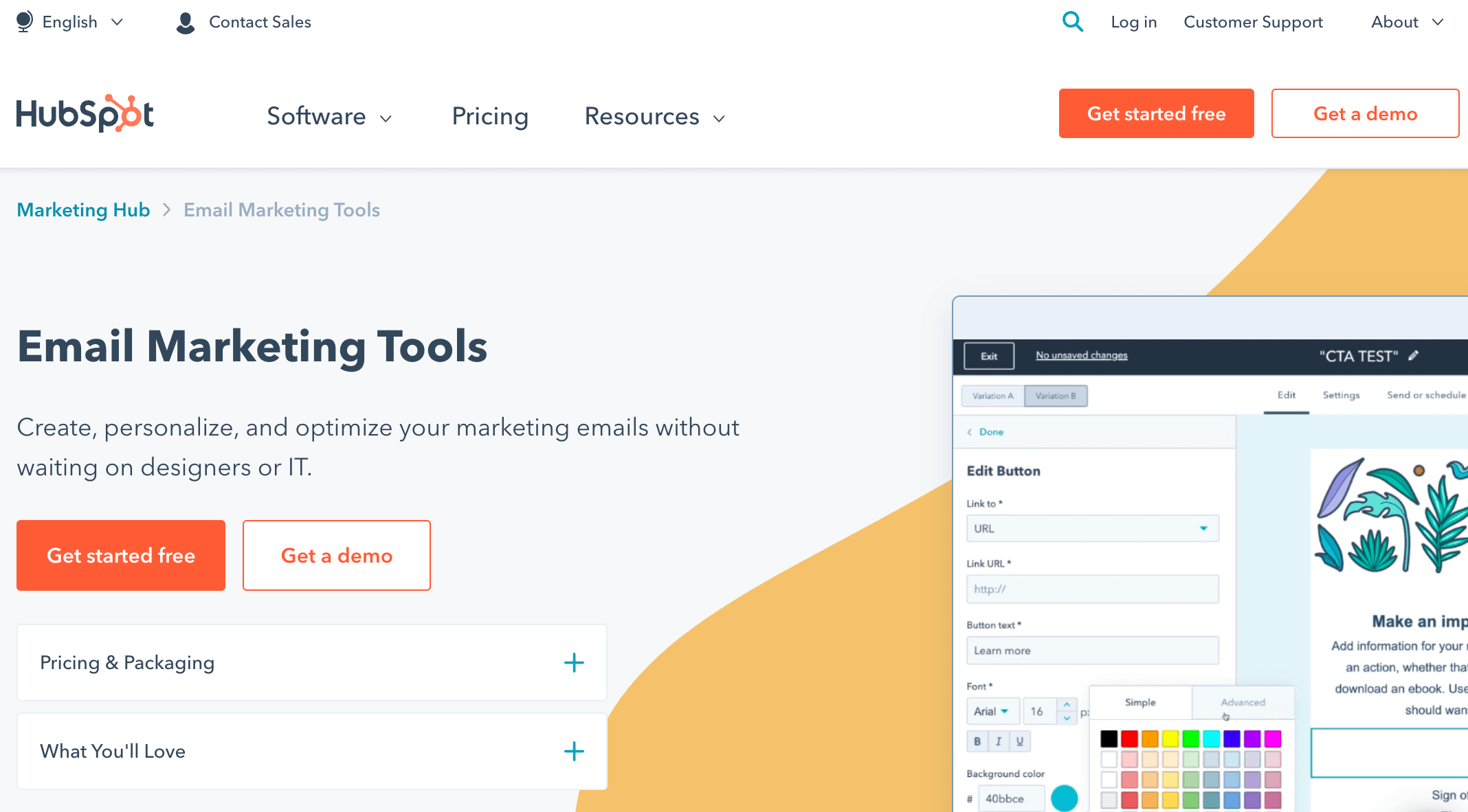Click the Contact Sales person icon
Screen dimensions: 1468x812
(185, 23)
